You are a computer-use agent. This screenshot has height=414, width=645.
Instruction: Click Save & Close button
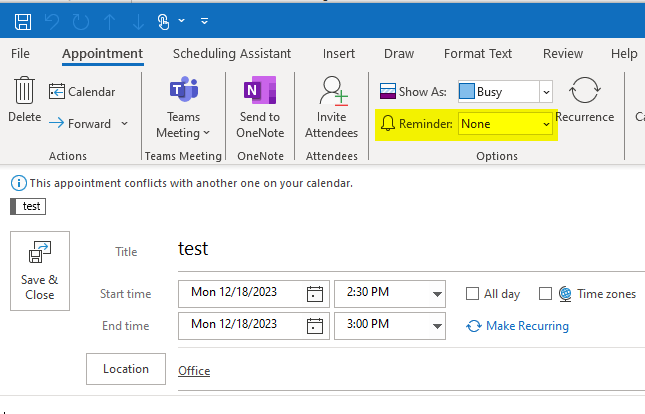pos(40,271)
